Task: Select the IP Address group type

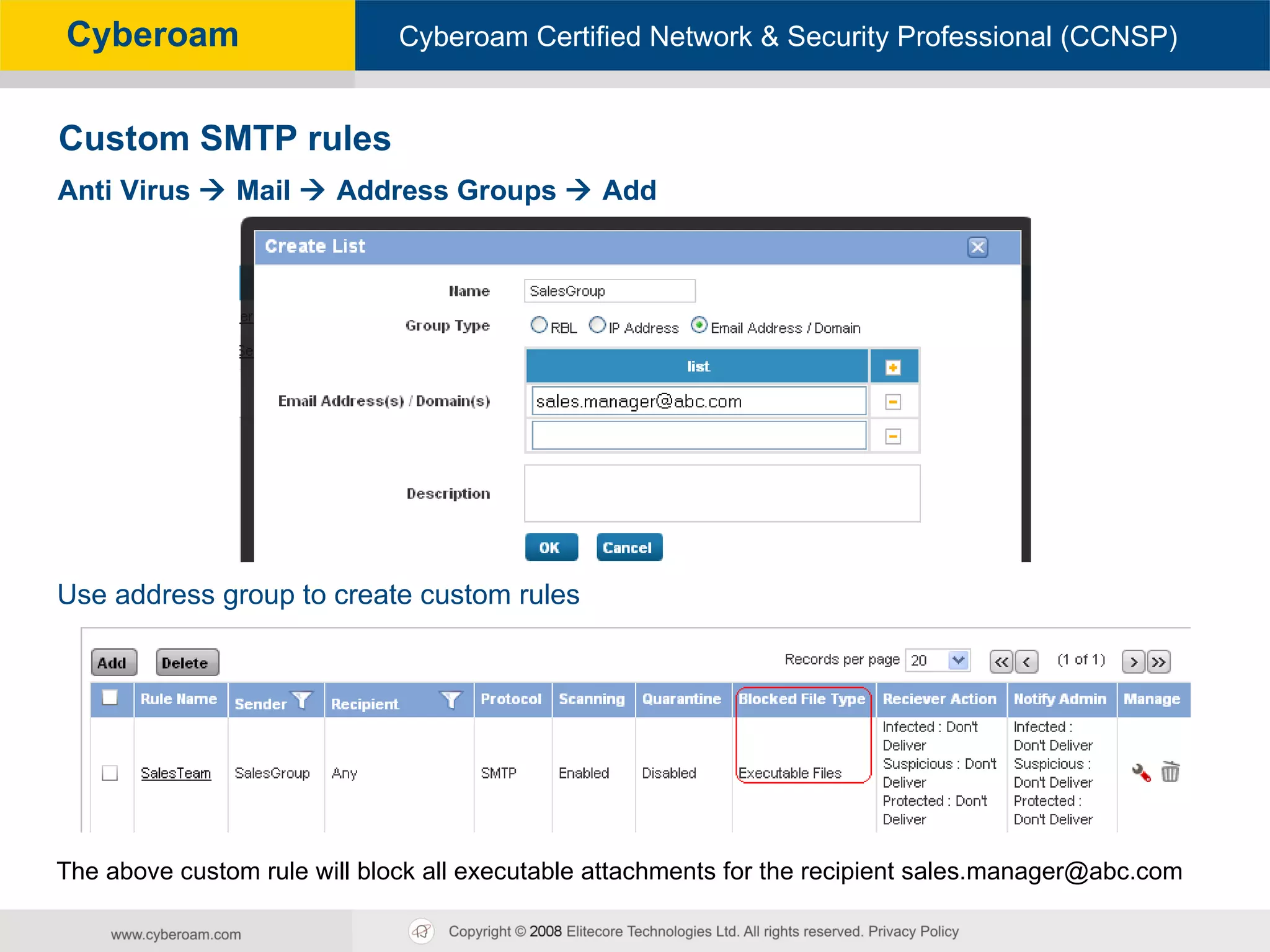Action: [x=597, y=325]
